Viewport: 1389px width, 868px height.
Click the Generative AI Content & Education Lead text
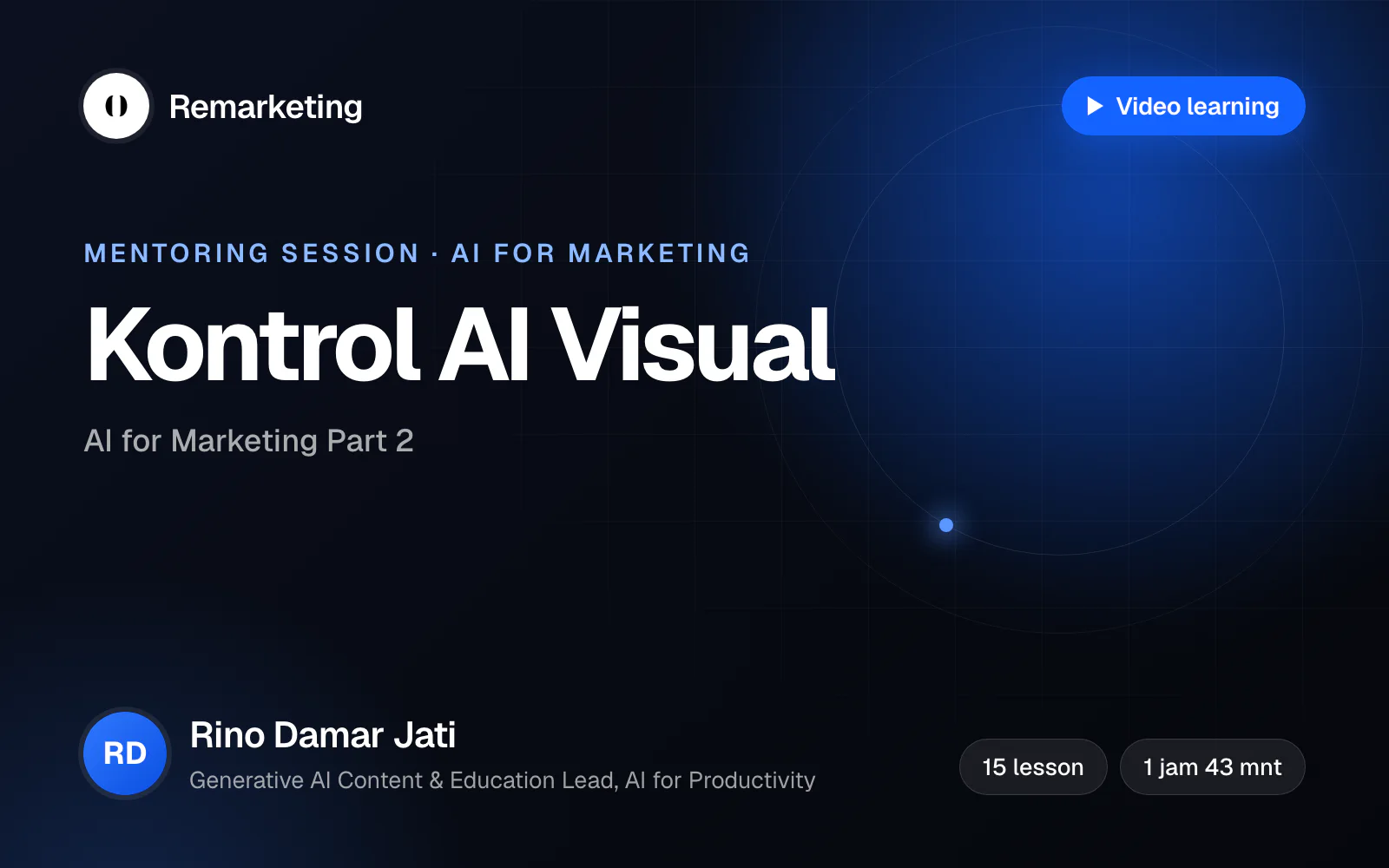click(404, 780)
